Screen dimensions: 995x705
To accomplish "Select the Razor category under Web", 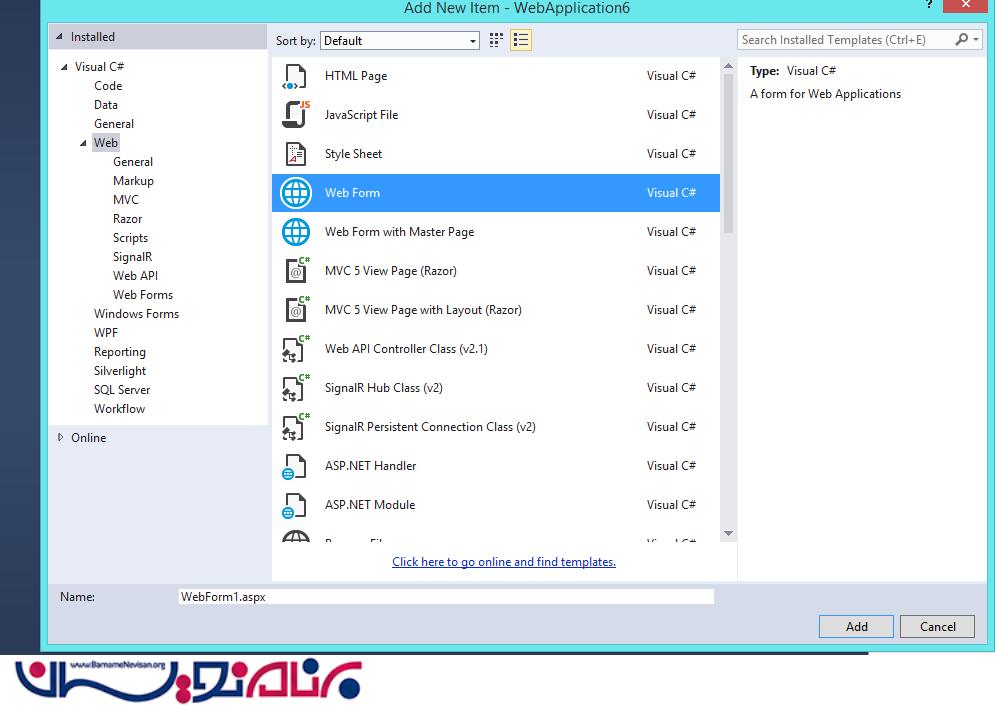I will 127,219.
